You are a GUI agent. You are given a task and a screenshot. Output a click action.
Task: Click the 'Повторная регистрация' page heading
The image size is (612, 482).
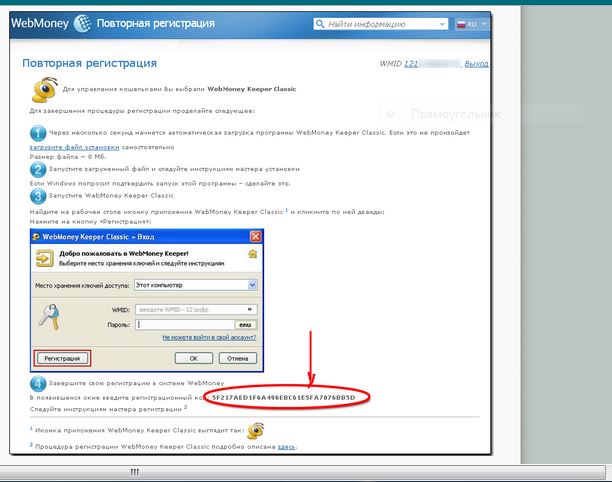pos(89,63)
